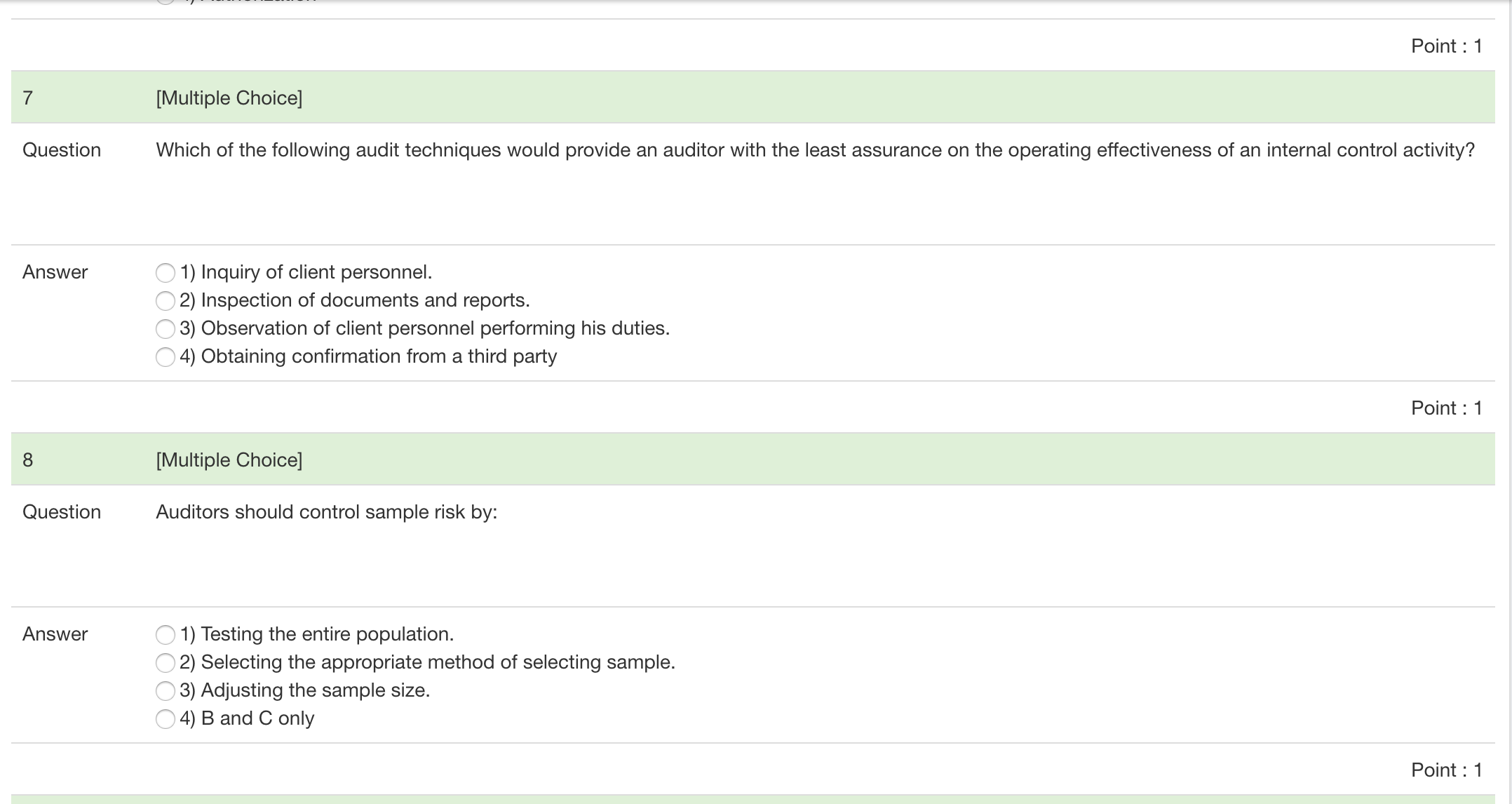
Task: Click the 'Auditors should control sample risk' question text
Action: pyautogui.click(x=327, y=511)
